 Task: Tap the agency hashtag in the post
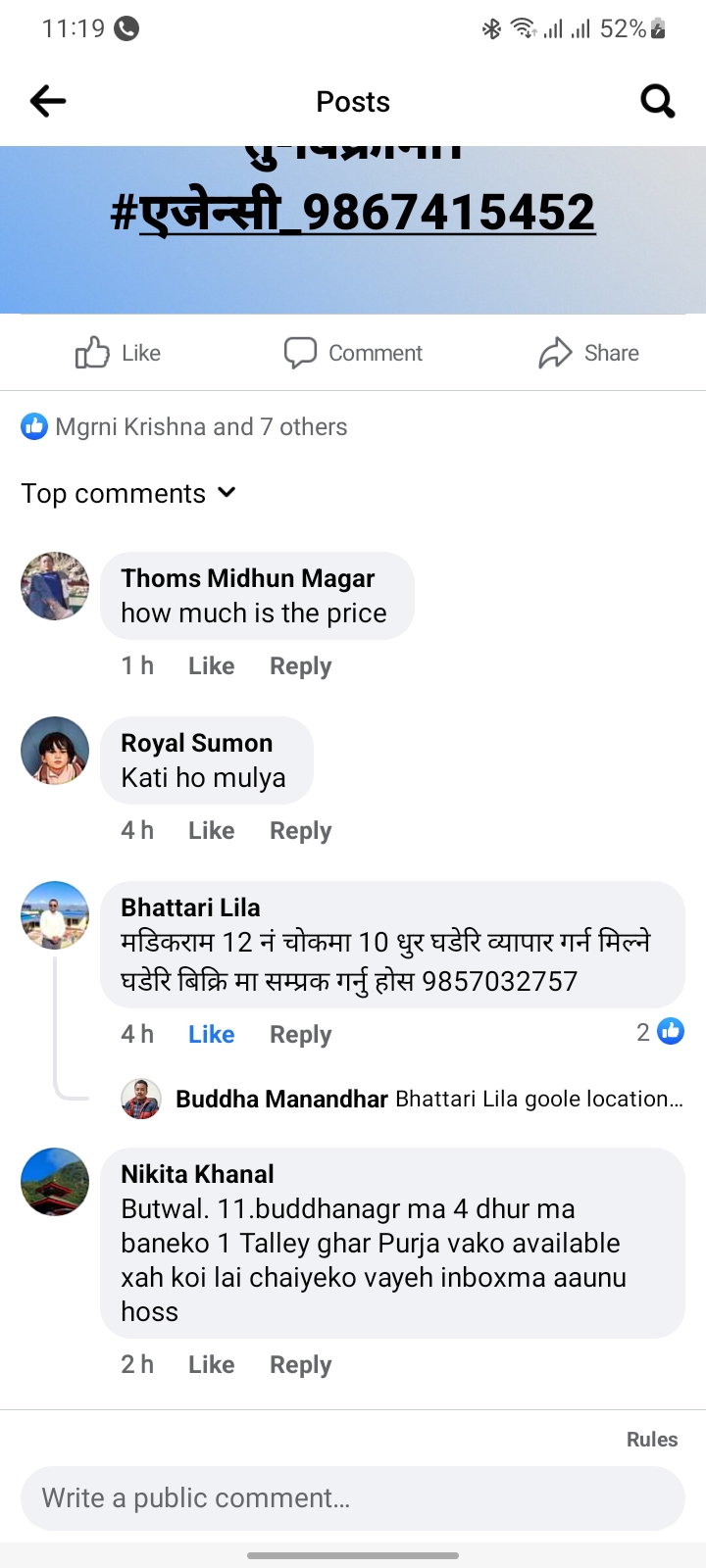pos(353,213)
